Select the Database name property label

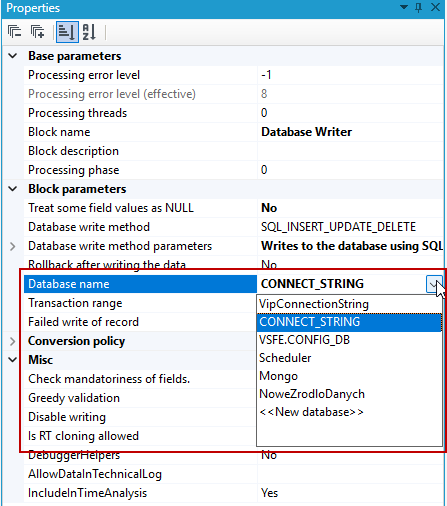[x=140, y=284]
